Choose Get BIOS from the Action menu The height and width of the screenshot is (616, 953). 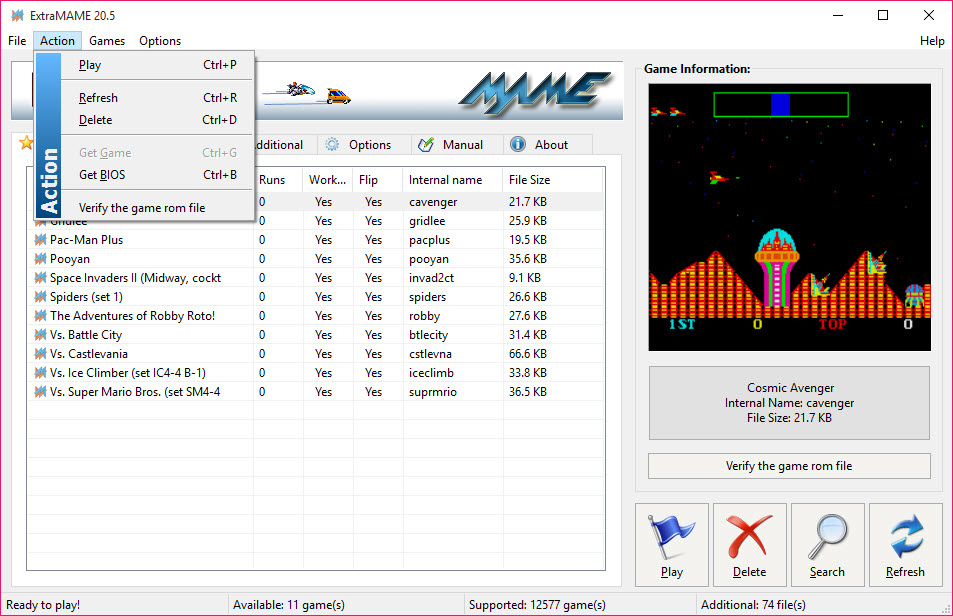coord(157,175)
